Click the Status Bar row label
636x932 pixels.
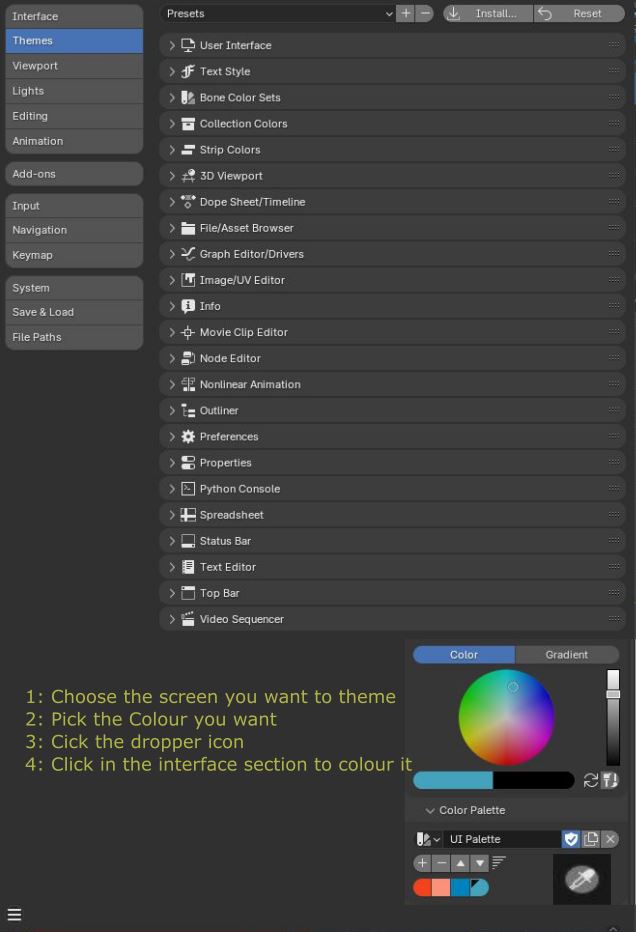coord(225,541)
